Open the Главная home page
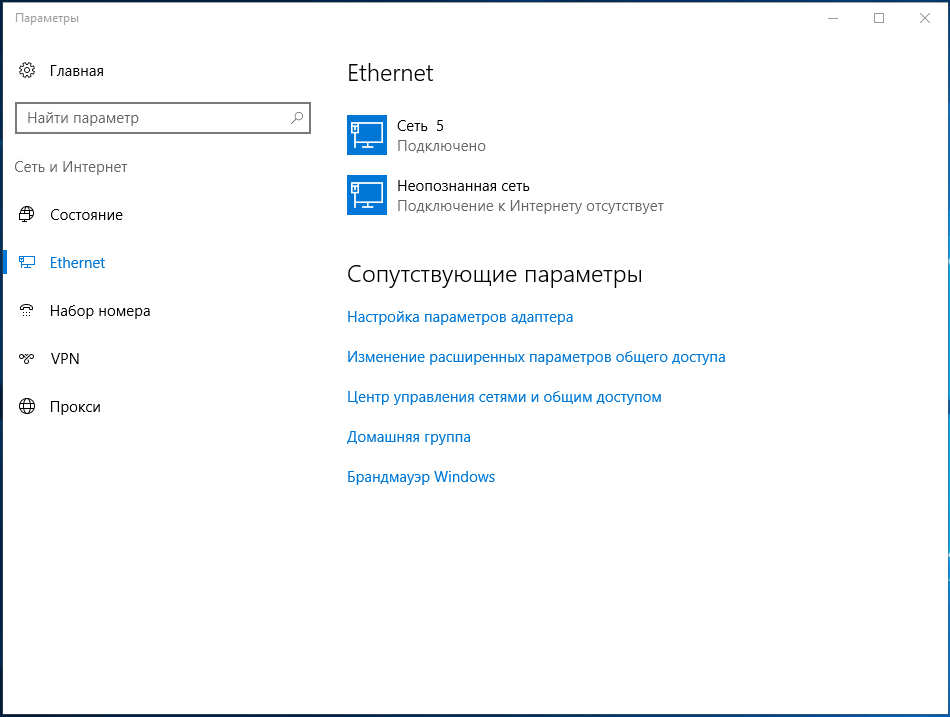950x717 pixels. [x=77, y=71]
